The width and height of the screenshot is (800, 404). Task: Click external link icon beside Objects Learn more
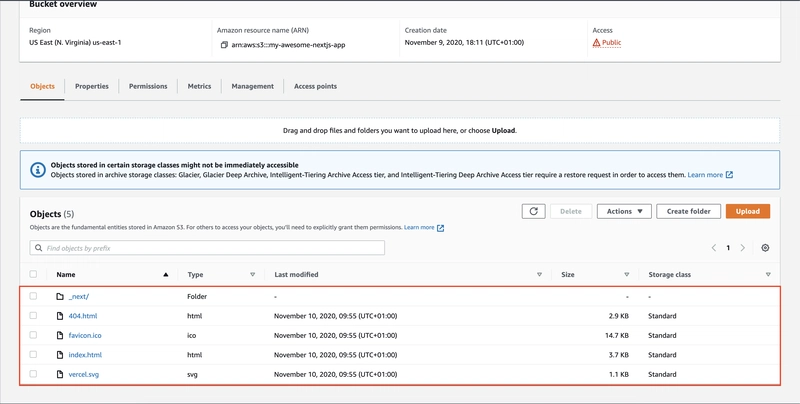[x=440, y=228]
